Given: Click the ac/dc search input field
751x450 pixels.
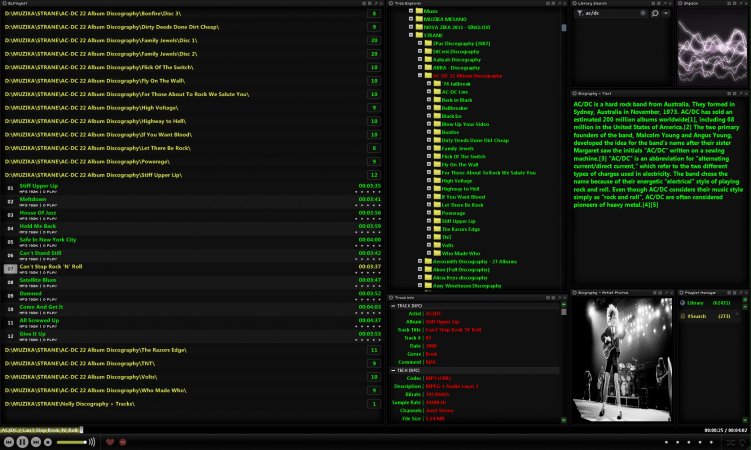Looking at the screenshot, I should pos(612,13).
